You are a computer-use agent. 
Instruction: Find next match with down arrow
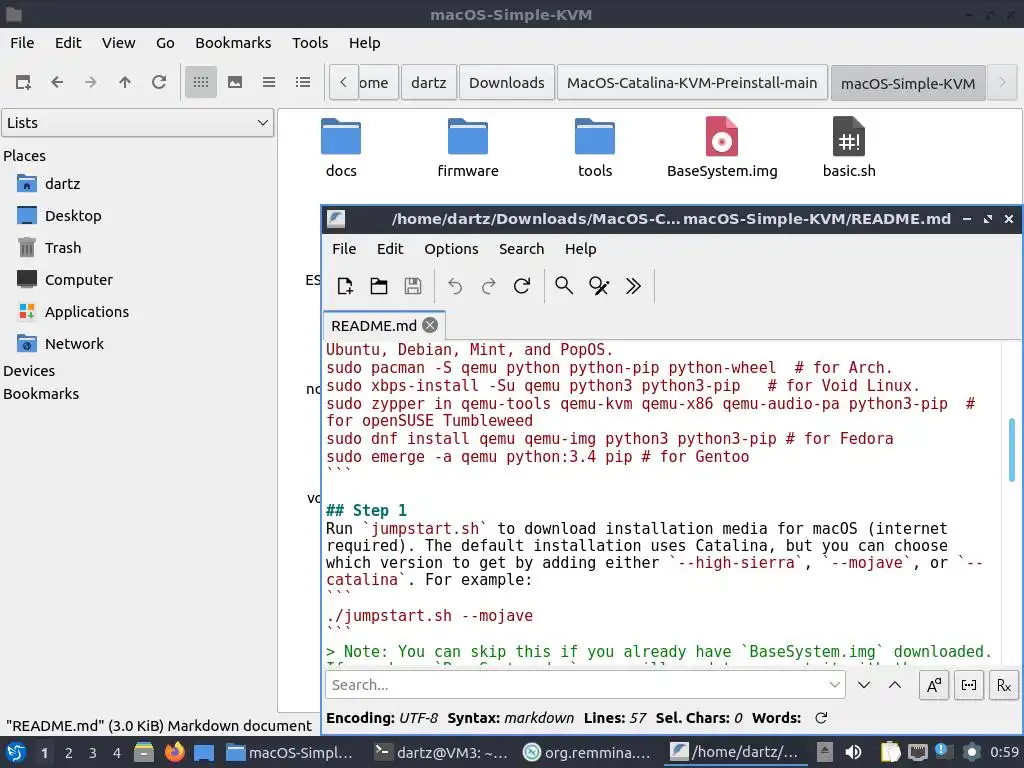click(x=864, y=685)
